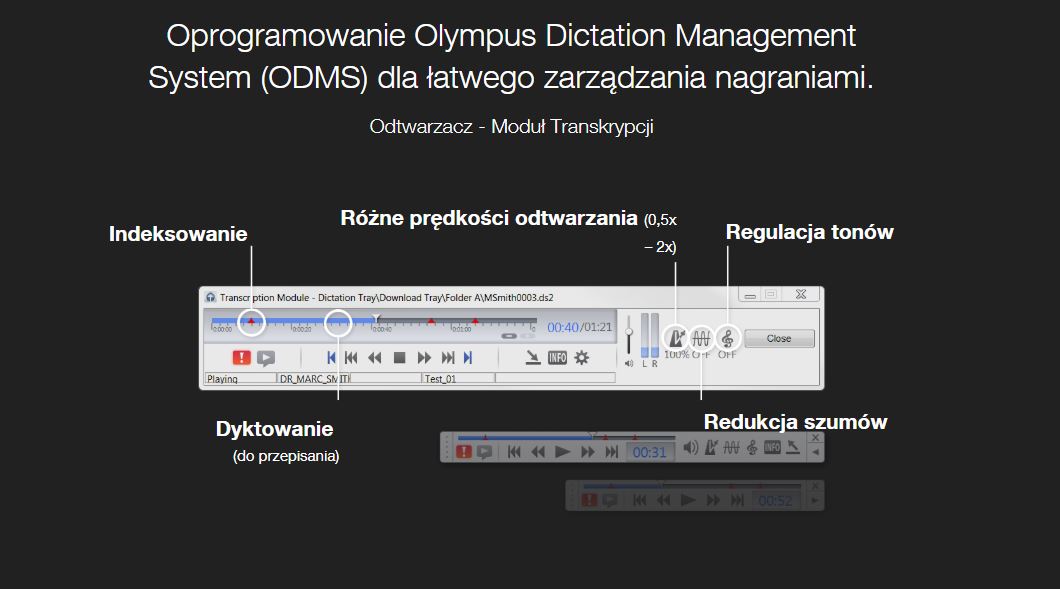Skip to end in compact 00:31 player bar

[x=612, y=452]
